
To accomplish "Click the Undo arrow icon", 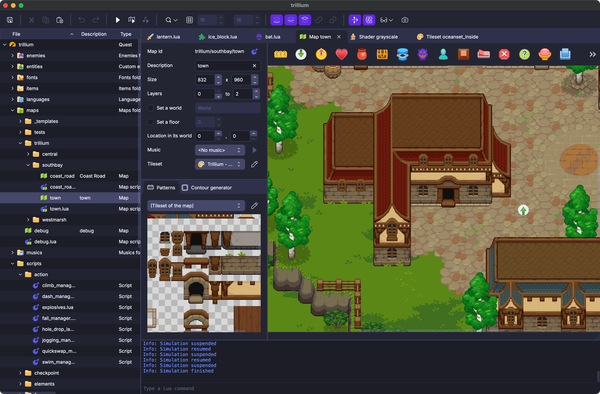I will click(82, 20).
